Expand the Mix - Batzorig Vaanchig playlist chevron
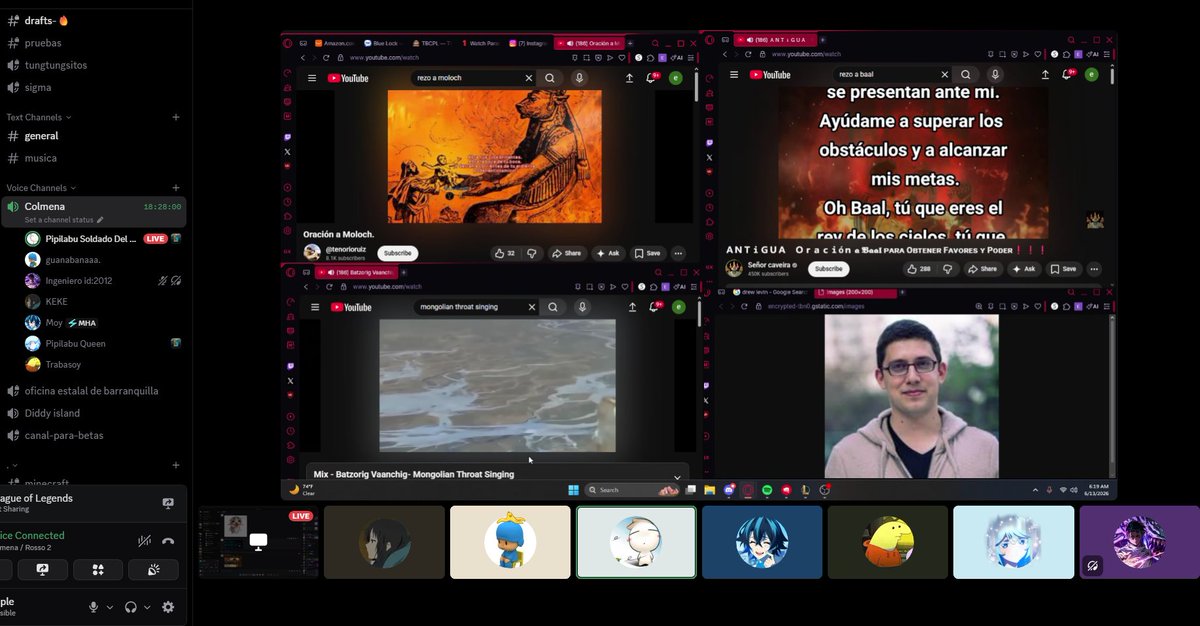Image resolution: width=1200 pixels, height=626 pixels. click(x=678, y=477)
